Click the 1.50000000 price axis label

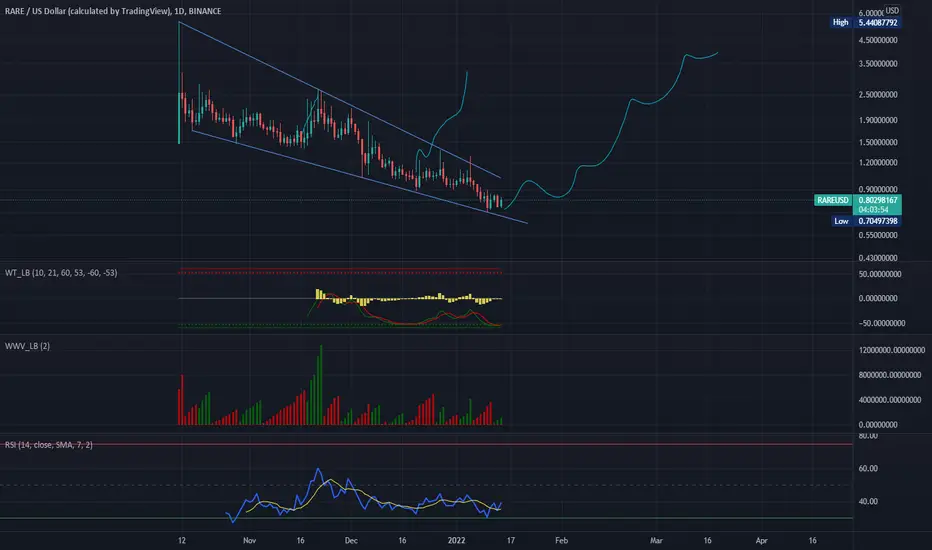point(877,143)
